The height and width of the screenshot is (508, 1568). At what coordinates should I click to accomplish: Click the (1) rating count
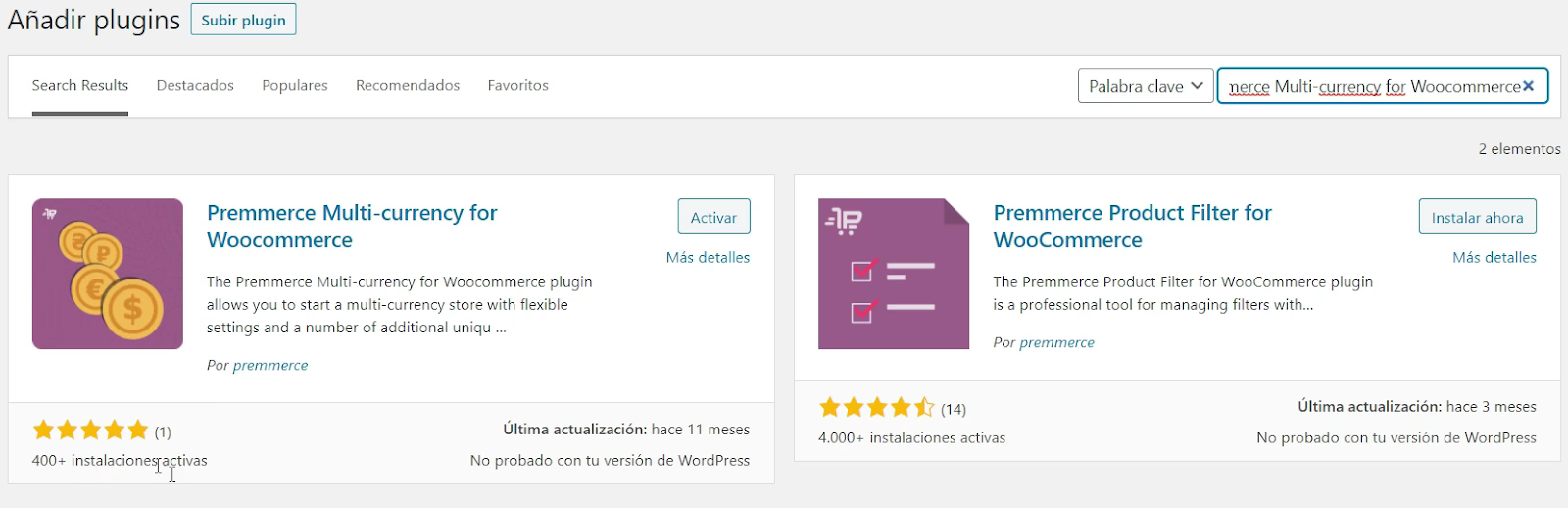coord(163,432)
